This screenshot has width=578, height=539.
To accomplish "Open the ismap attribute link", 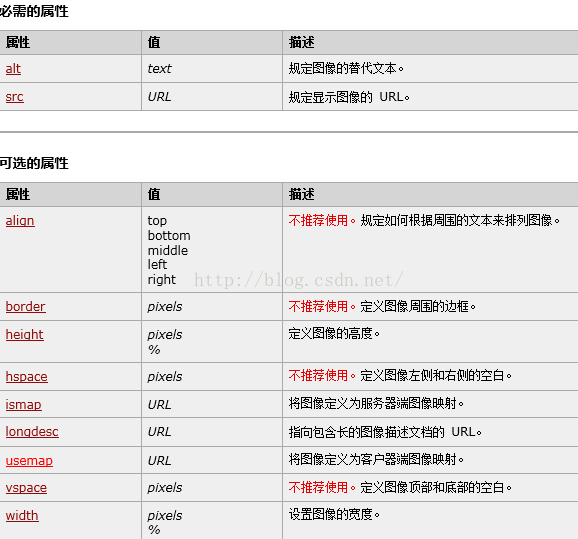I will point(23,404).
